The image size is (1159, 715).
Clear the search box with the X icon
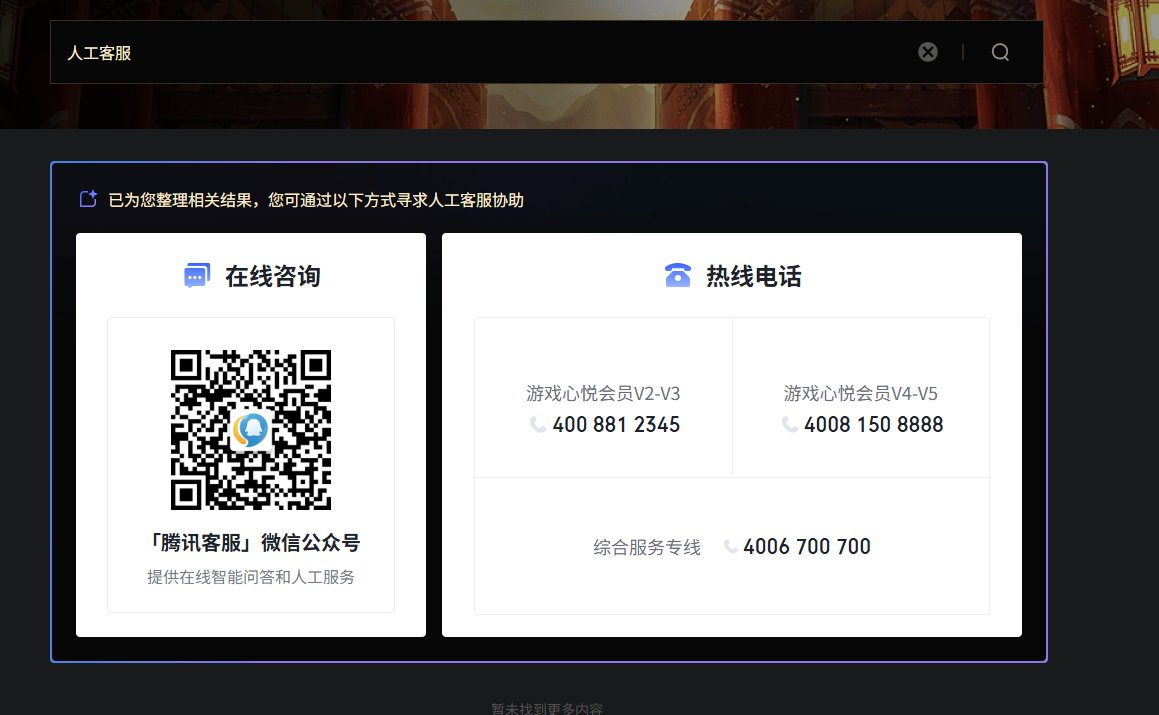click(928, 52)
